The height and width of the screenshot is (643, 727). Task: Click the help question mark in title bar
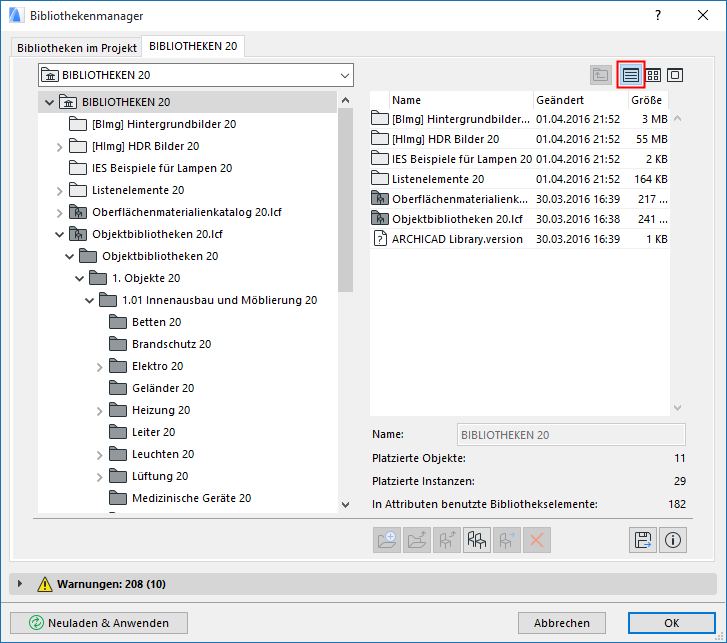point(658,15)
